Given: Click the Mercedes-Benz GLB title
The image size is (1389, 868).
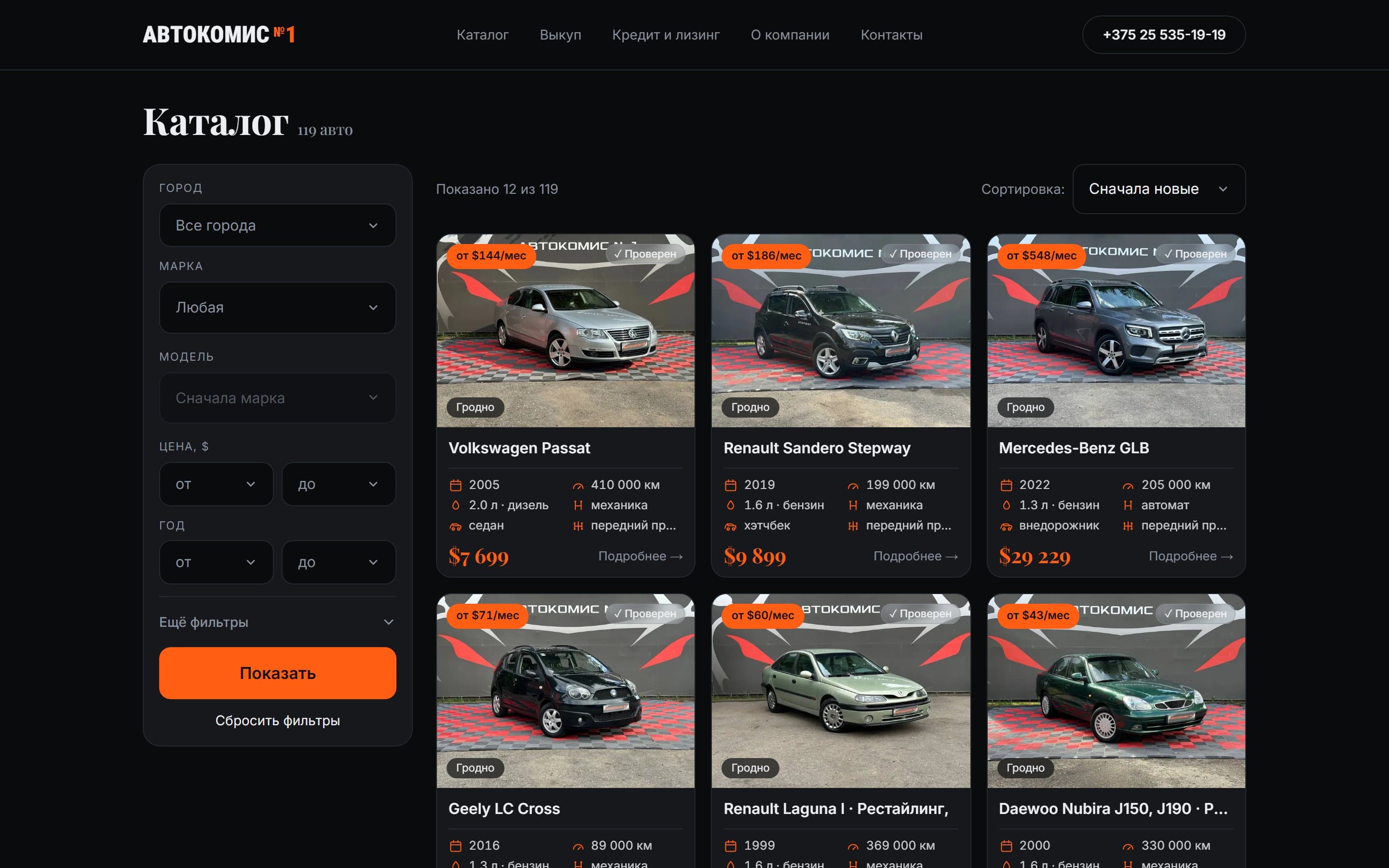Looking at the screenshot, I should click(1074, 448).
